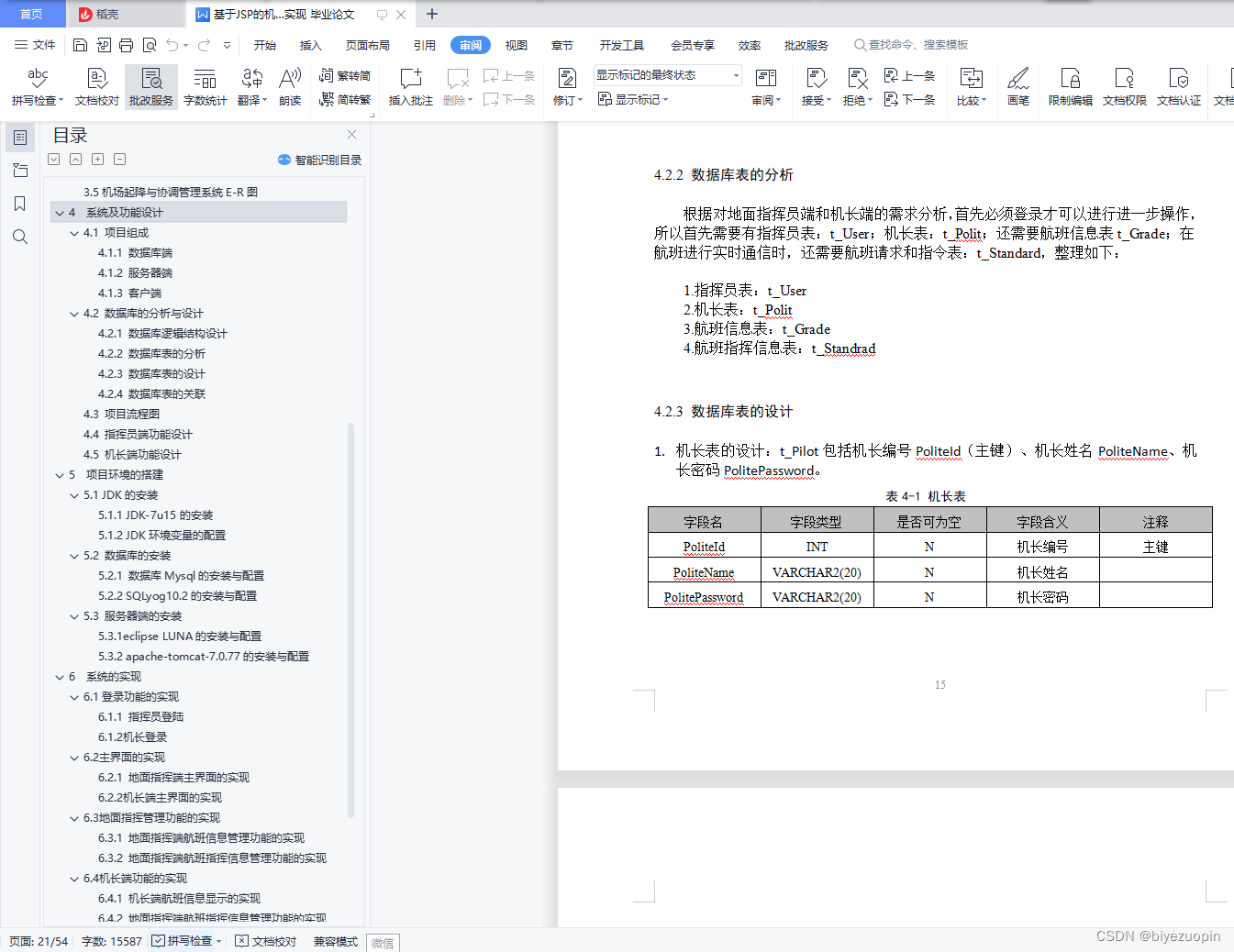The height and width of the screenshot is (952, 1234).
Task: Switch to the 视图 ribbon tab
Action: (517, 45)
